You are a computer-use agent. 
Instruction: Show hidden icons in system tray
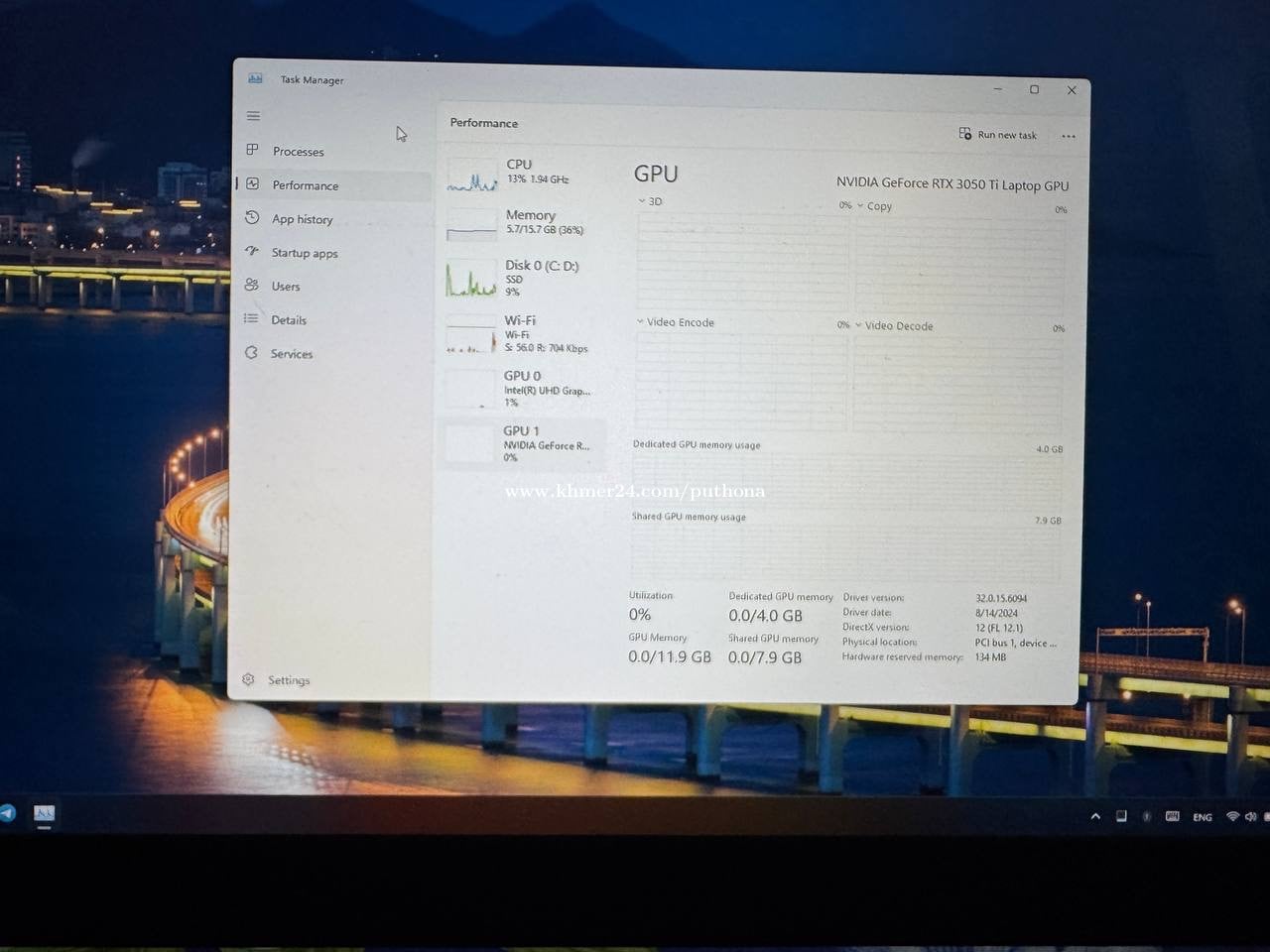pos(1095,816)
